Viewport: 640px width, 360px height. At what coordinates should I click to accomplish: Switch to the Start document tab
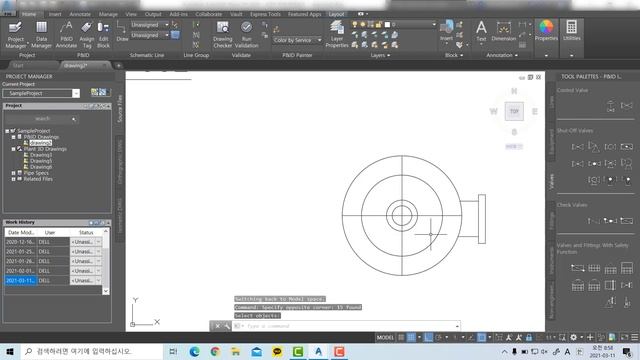tap(18, 65)
